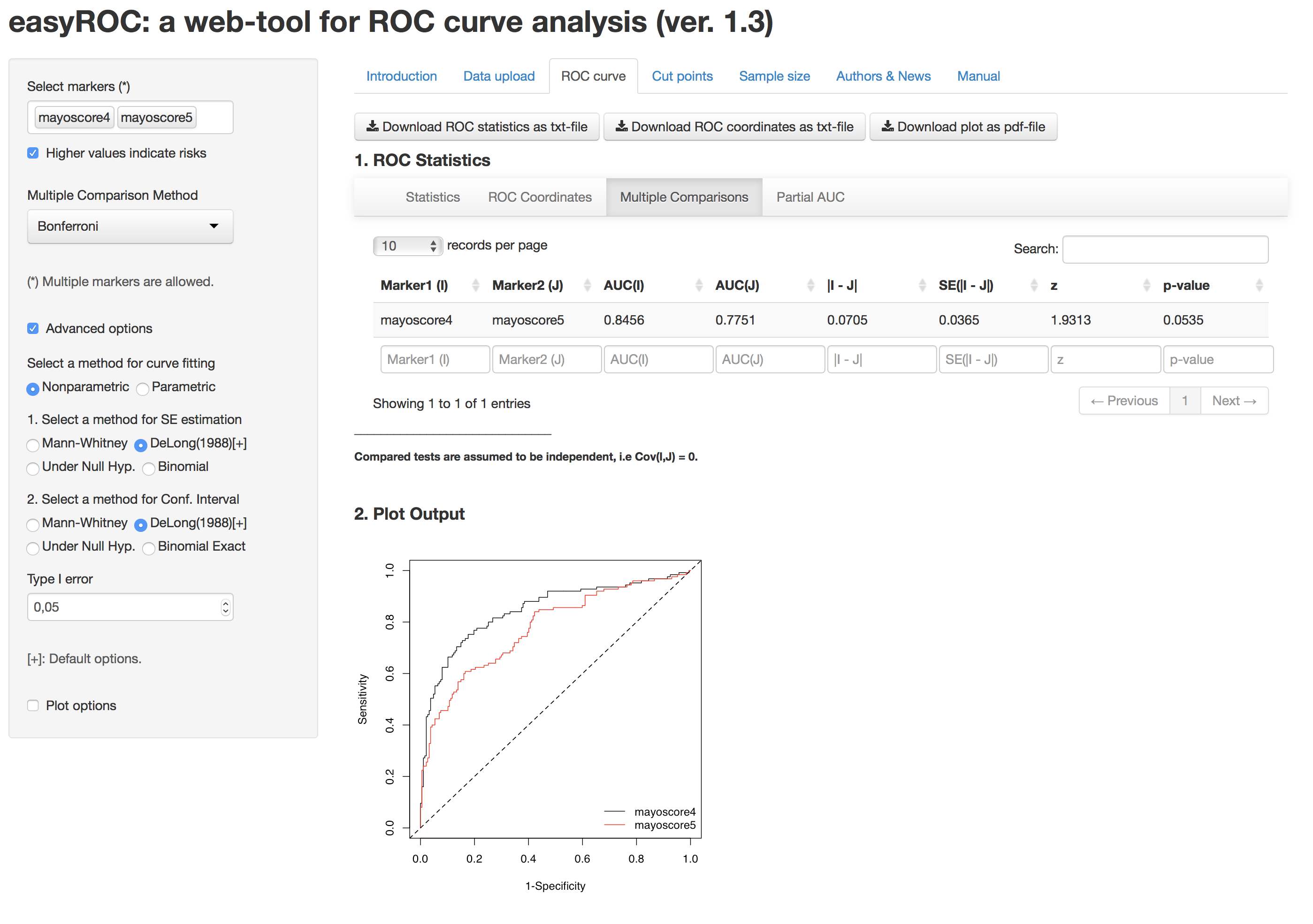Open Multiple Comparison Method Bonferroni dropdown

click(x=130, y=226)
